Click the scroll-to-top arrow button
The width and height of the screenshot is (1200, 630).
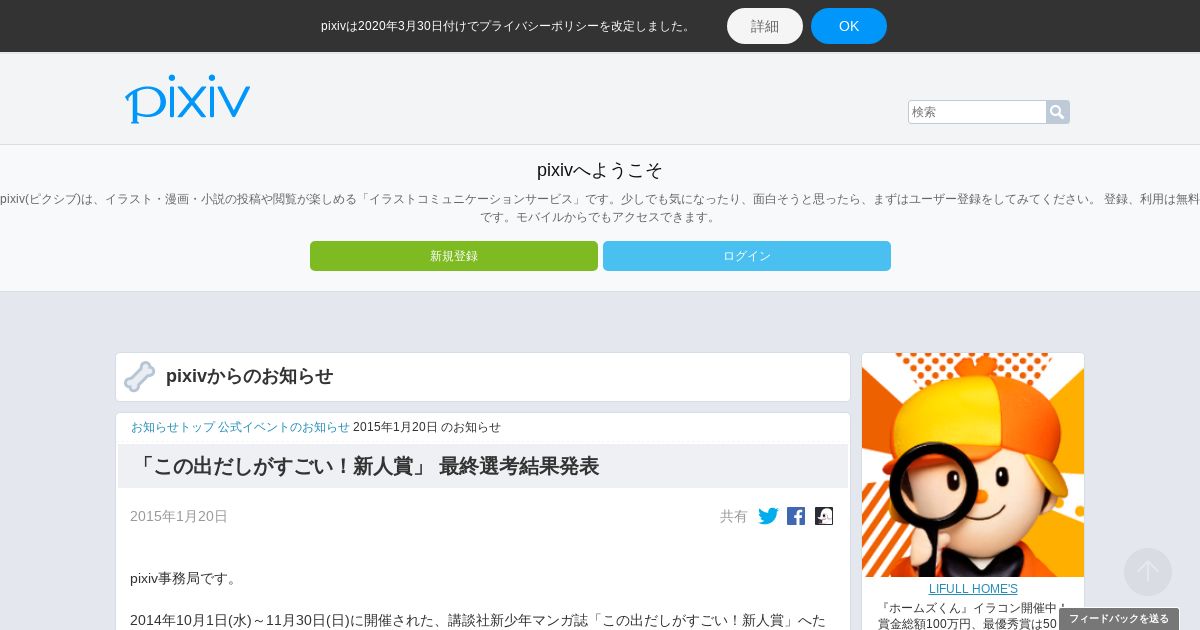tap(1148, 572)
